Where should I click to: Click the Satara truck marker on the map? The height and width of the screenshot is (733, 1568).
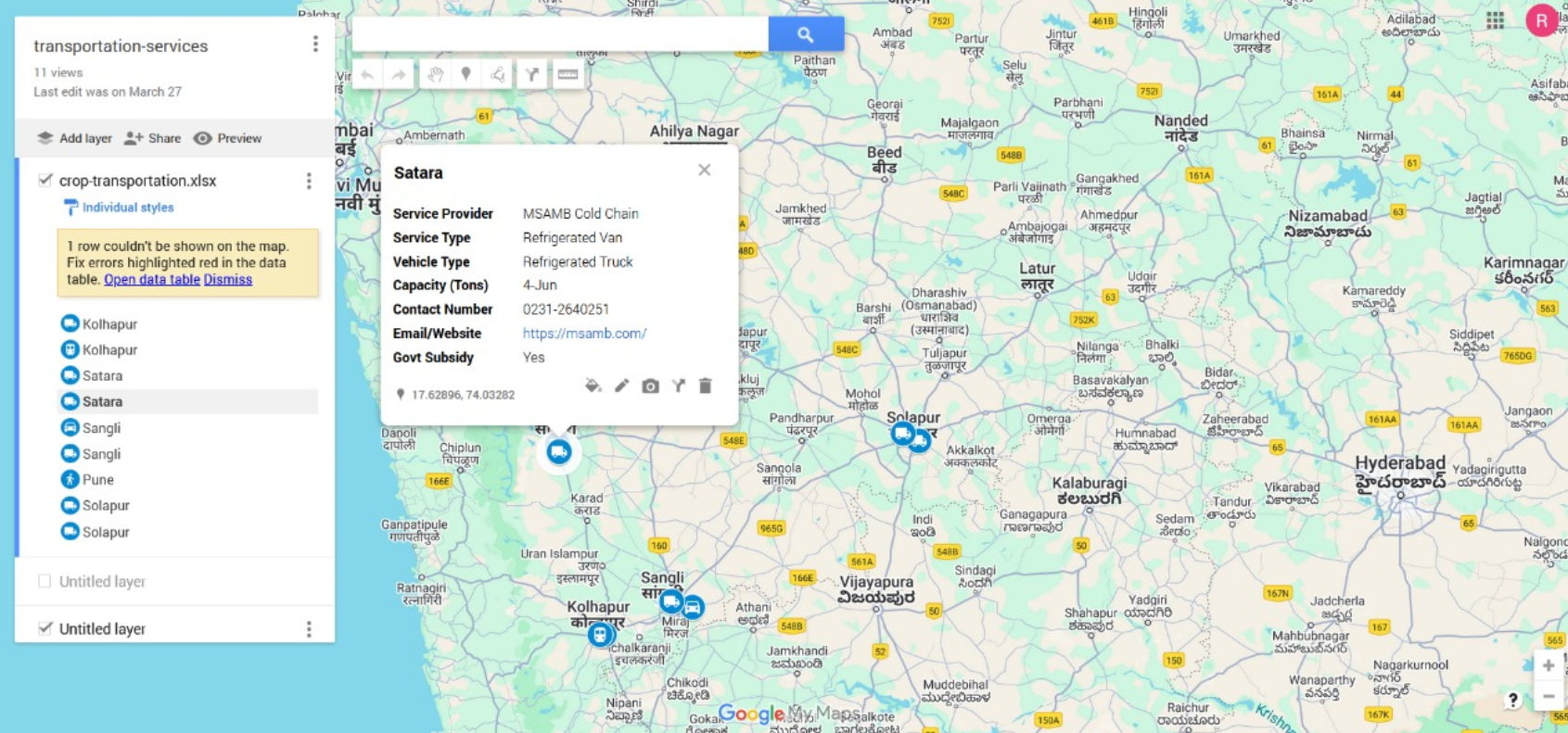(x=558, y=451)
